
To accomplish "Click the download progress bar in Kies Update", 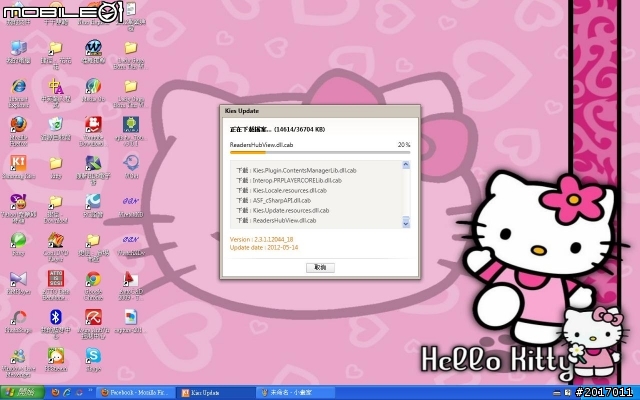I will [320, 153].
